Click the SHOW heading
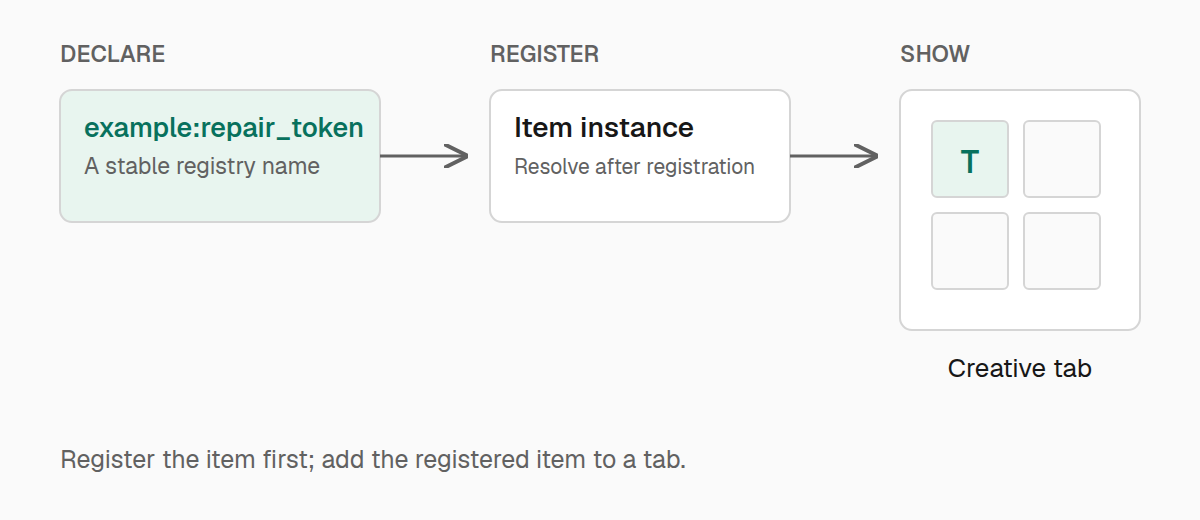The width and height of the screenshot is (1200, 520). (x=935, y=54)
